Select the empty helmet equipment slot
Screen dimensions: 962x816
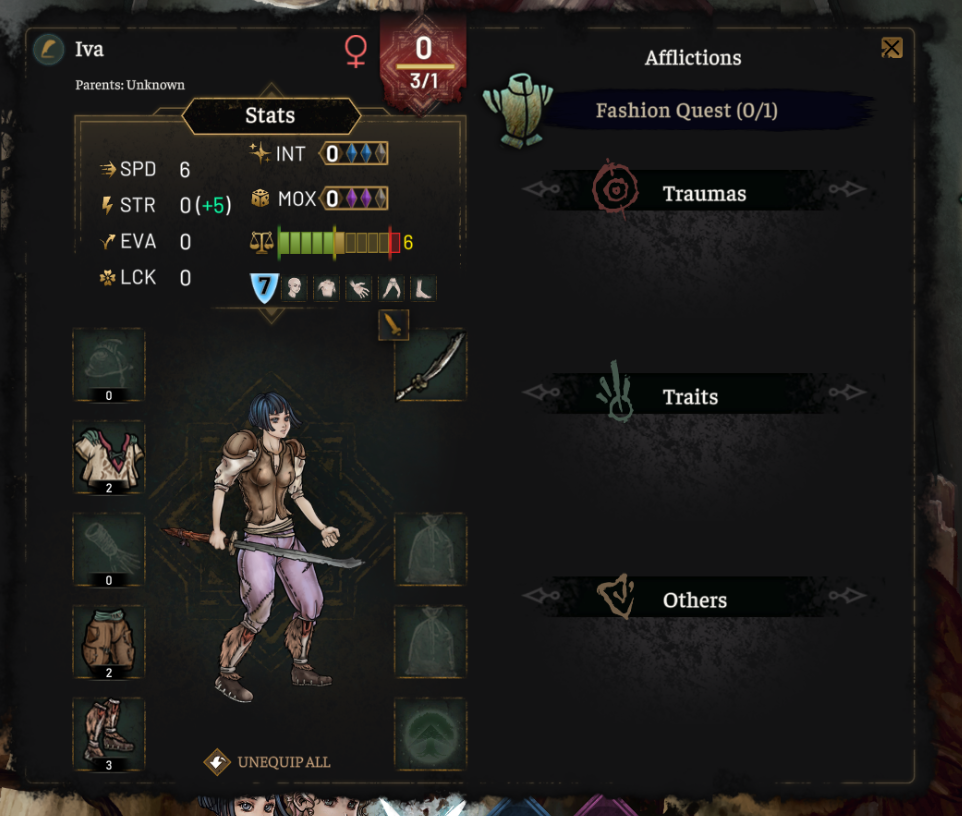(109, 364)
